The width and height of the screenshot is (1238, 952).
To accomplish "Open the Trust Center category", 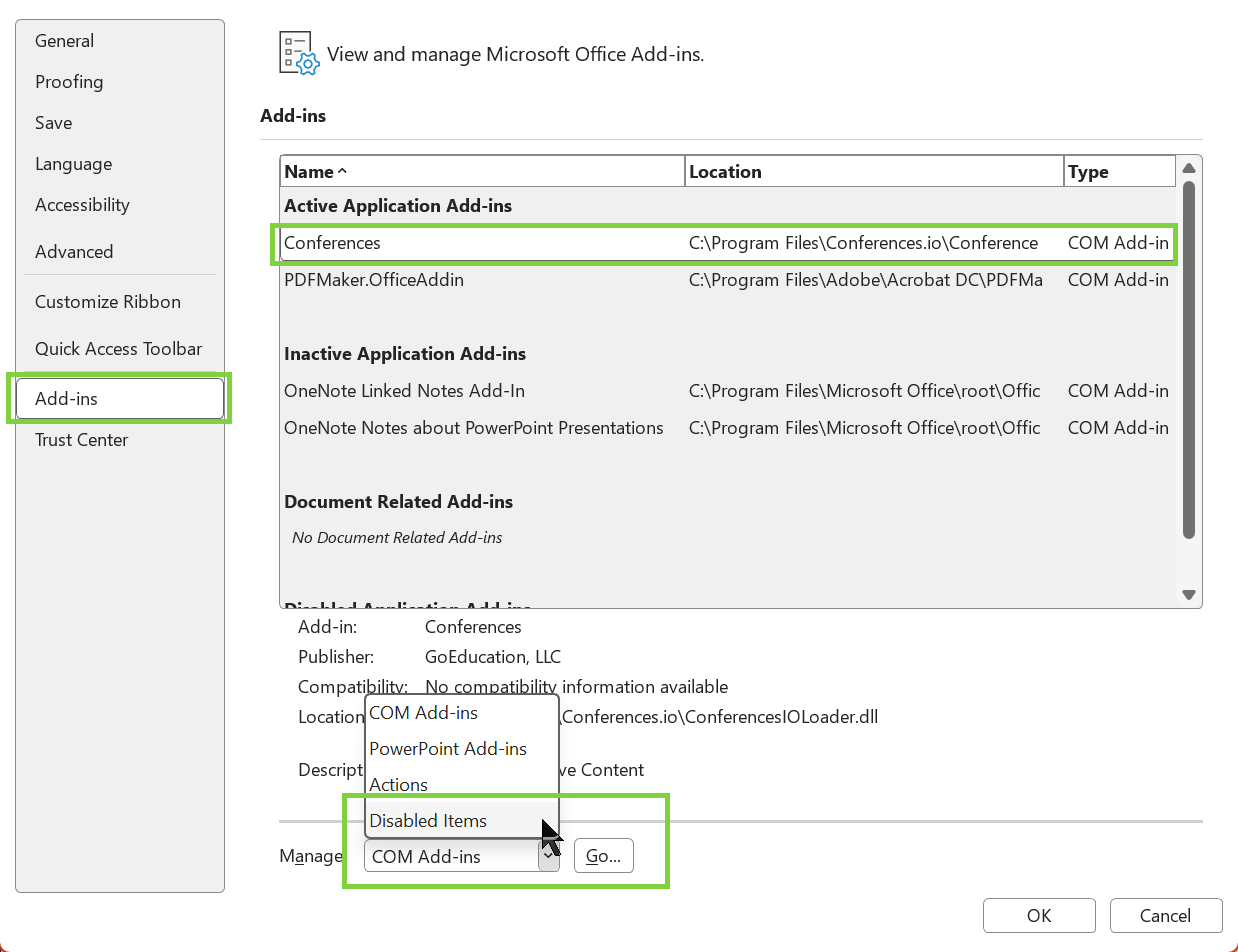I will point(82,440).
